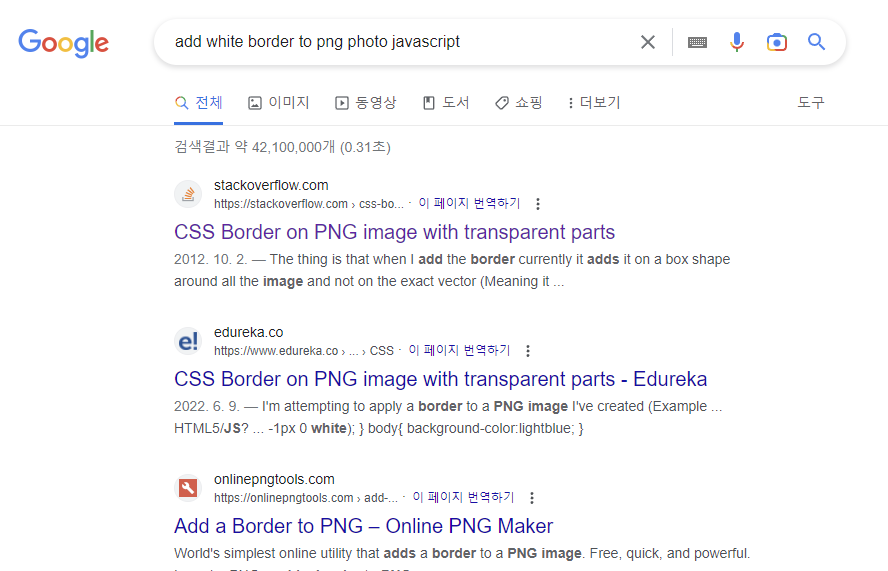
Task: Expand the 더보기 menu
Action: click(x=594, y=103)
